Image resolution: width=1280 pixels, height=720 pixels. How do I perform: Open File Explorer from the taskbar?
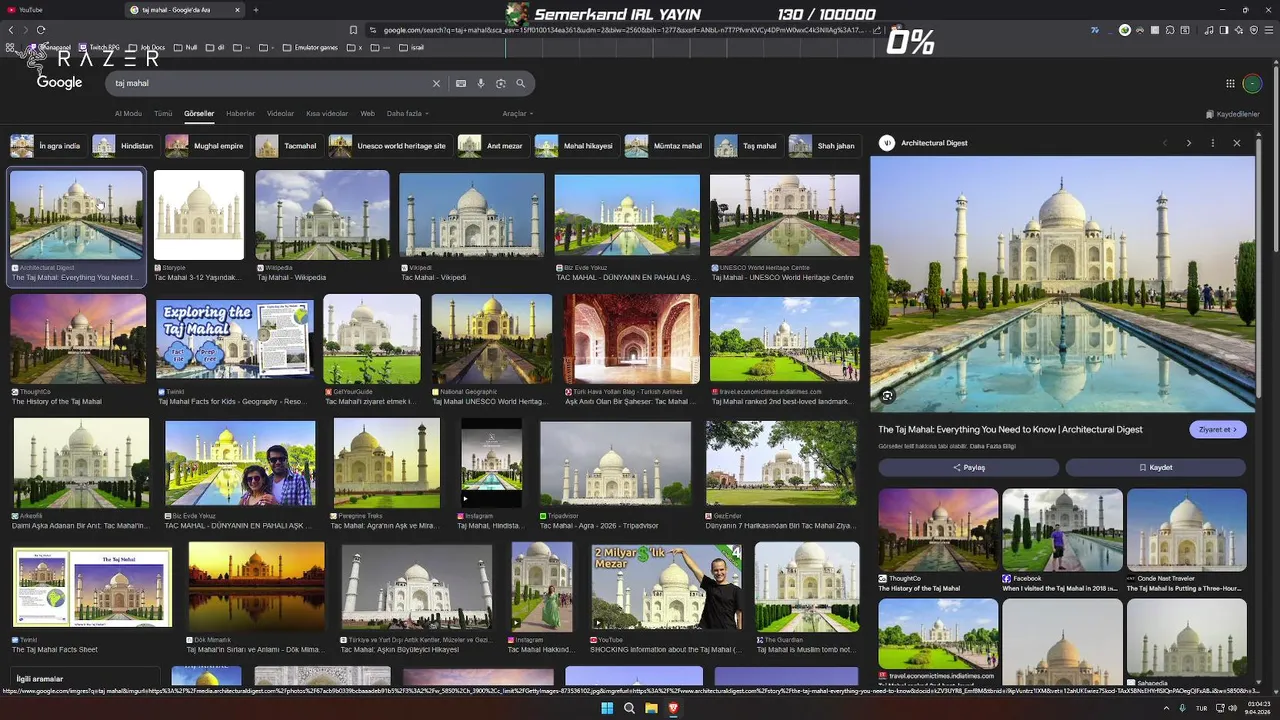651,708
